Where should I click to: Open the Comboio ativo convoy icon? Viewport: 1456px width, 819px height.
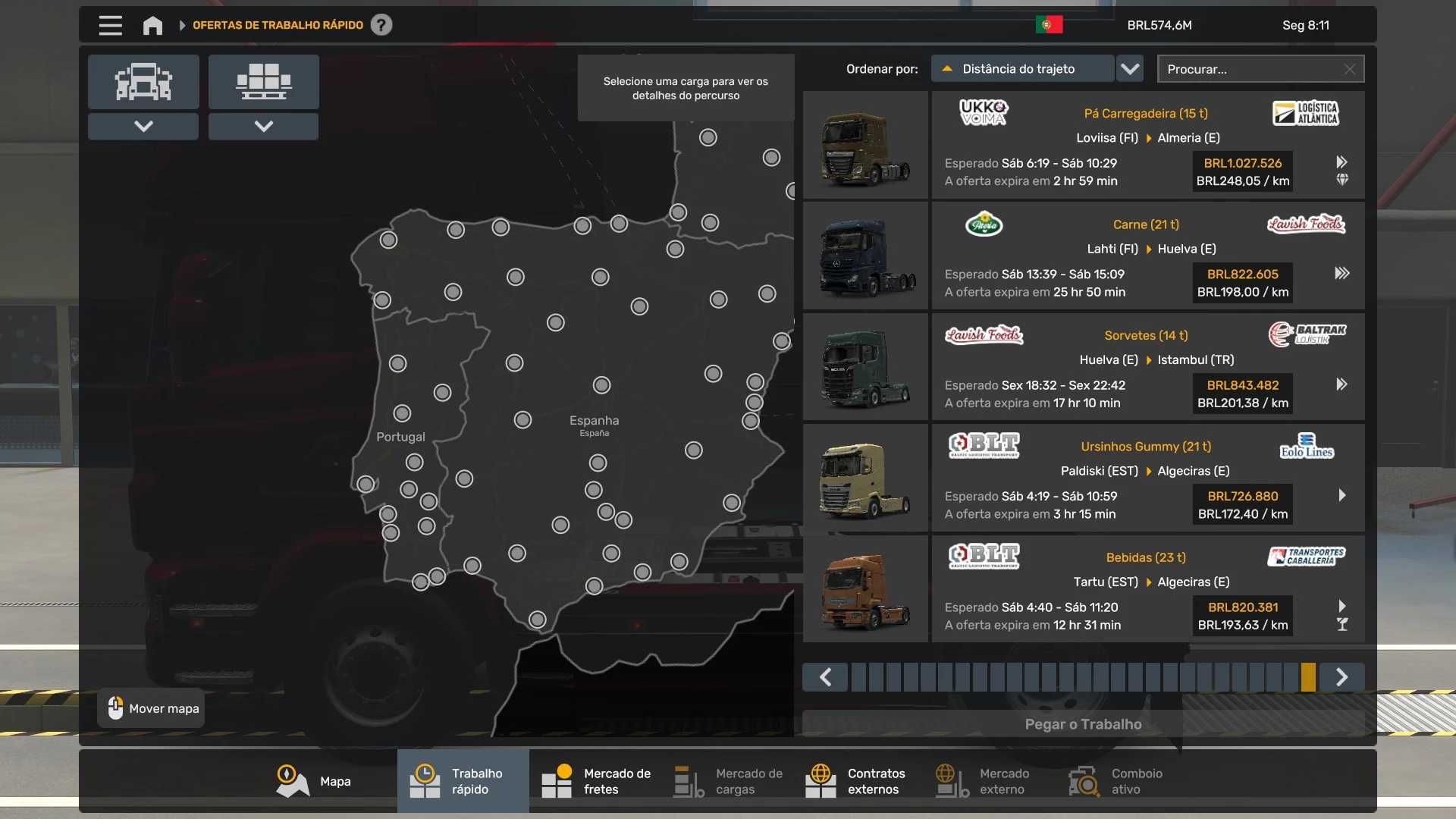point(1084,781)
